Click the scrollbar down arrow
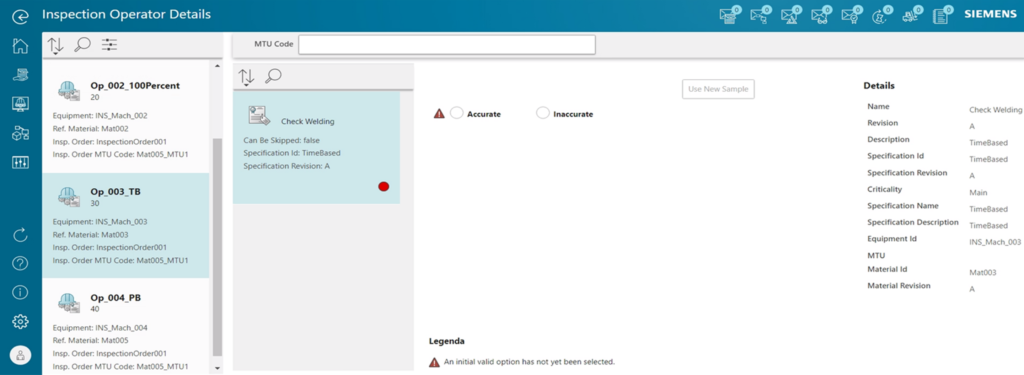Viewport: 1024px width, 375px height. 217,368
